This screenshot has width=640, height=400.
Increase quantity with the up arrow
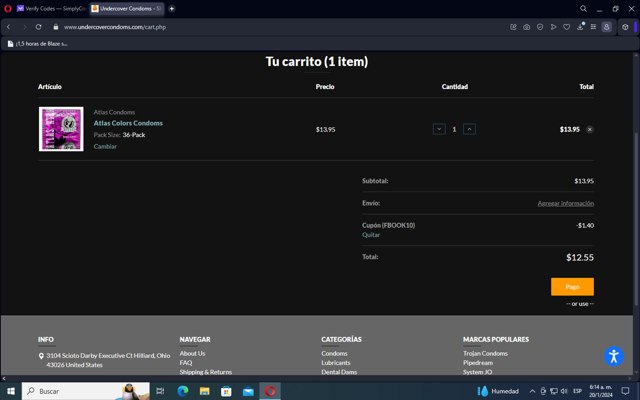click(x=469, y=129)
